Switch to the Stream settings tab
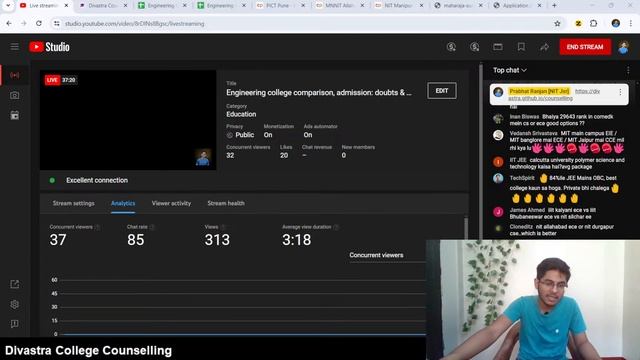Screen dimensions: 640x360 (x=73, y=203)
